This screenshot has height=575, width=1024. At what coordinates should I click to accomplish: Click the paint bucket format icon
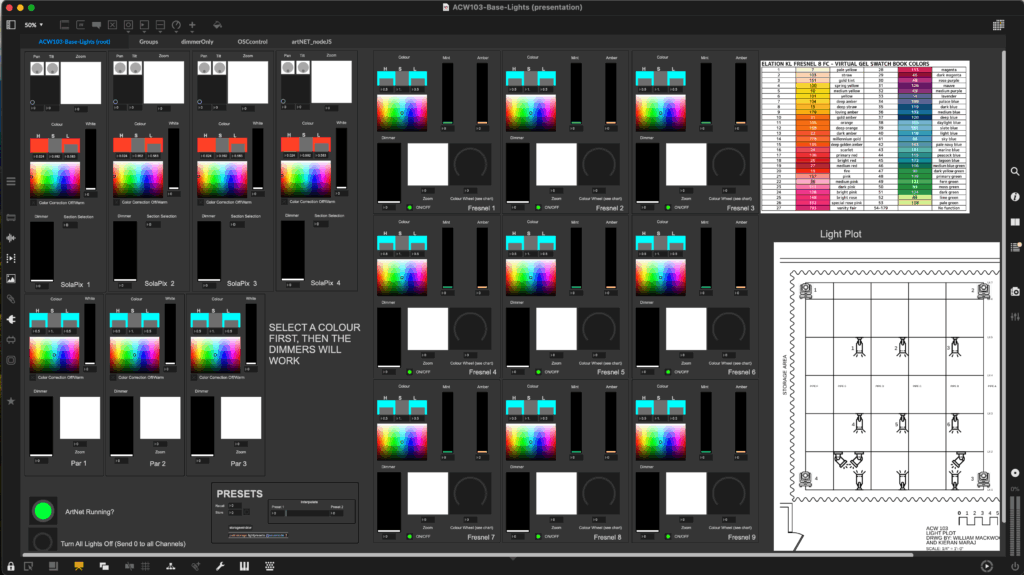218,24
